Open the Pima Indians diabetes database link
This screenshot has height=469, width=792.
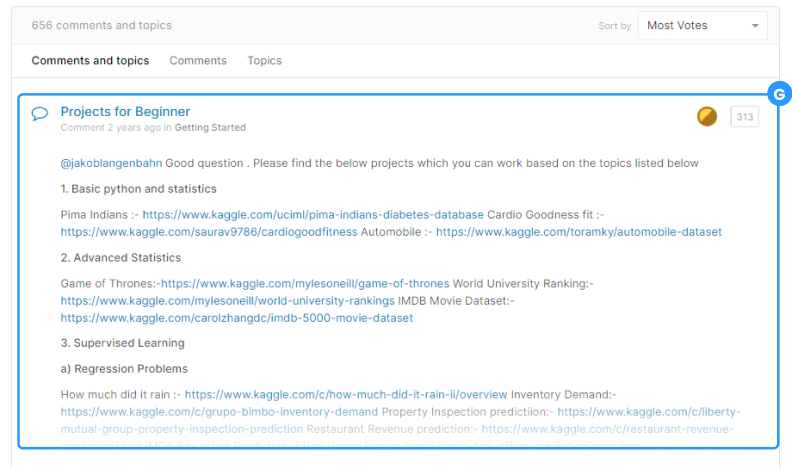tap(313, 215)
